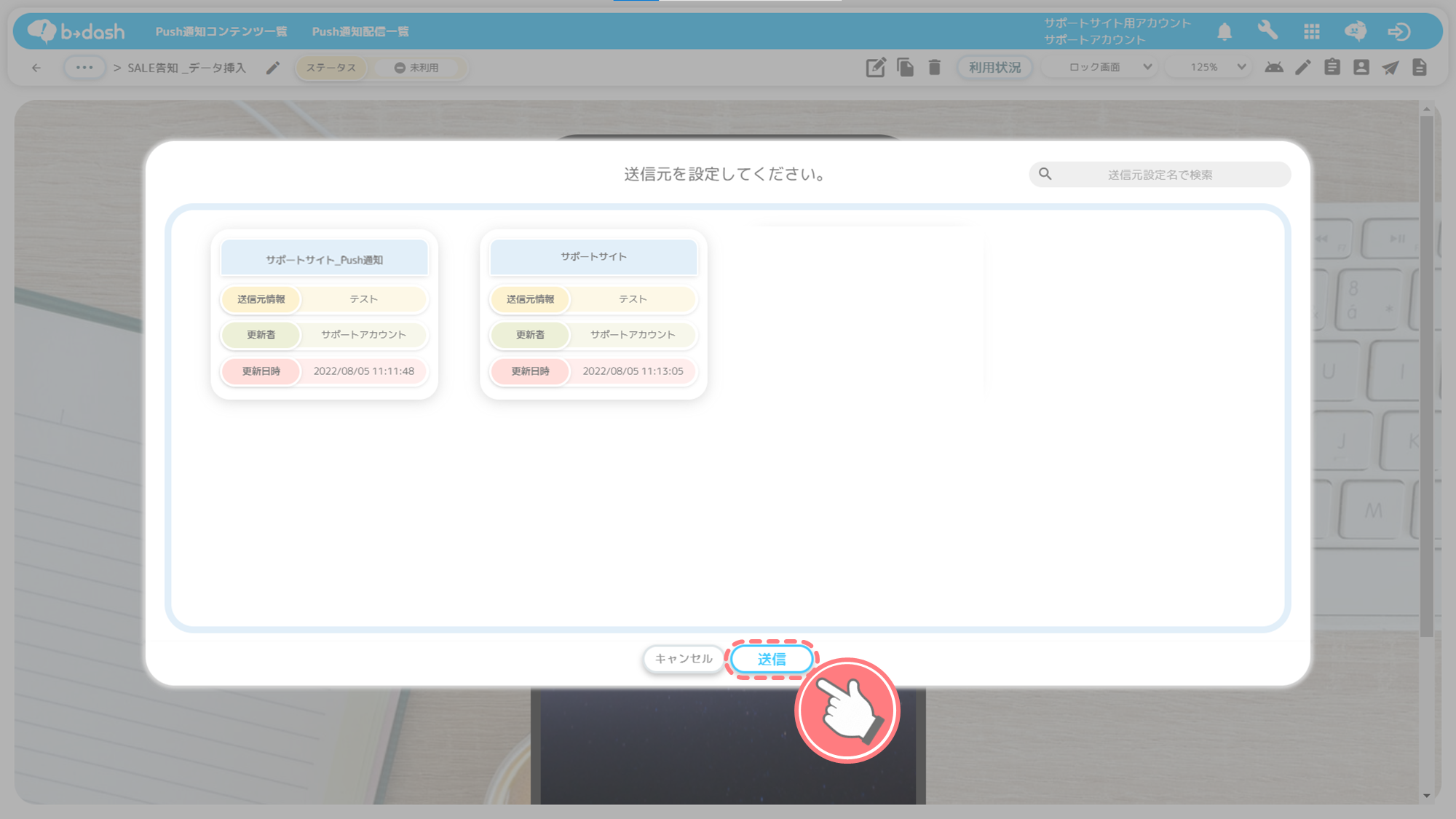
Task: Open the 125% zoom dropdown
Action: click(1217, 68)
